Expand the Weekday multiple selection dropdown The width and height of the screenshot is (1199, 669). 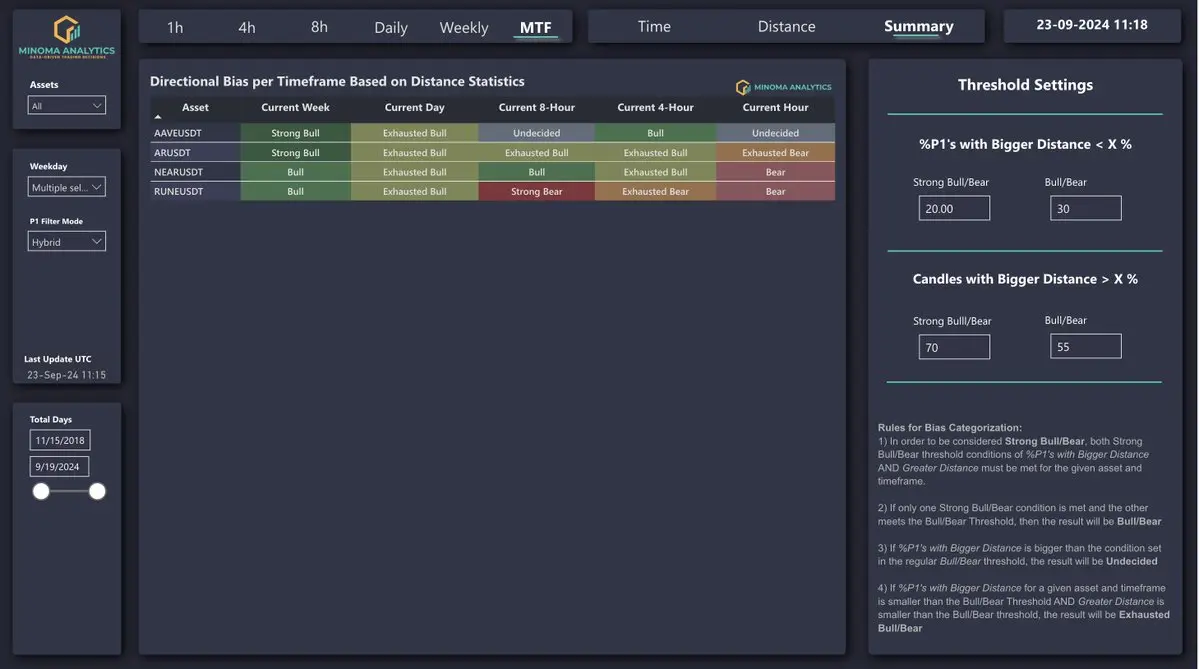point(67,187)
